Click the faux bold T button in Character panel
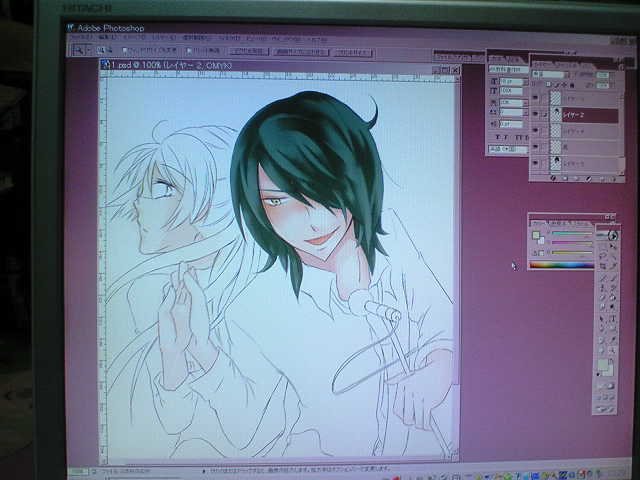 [498, 137]
